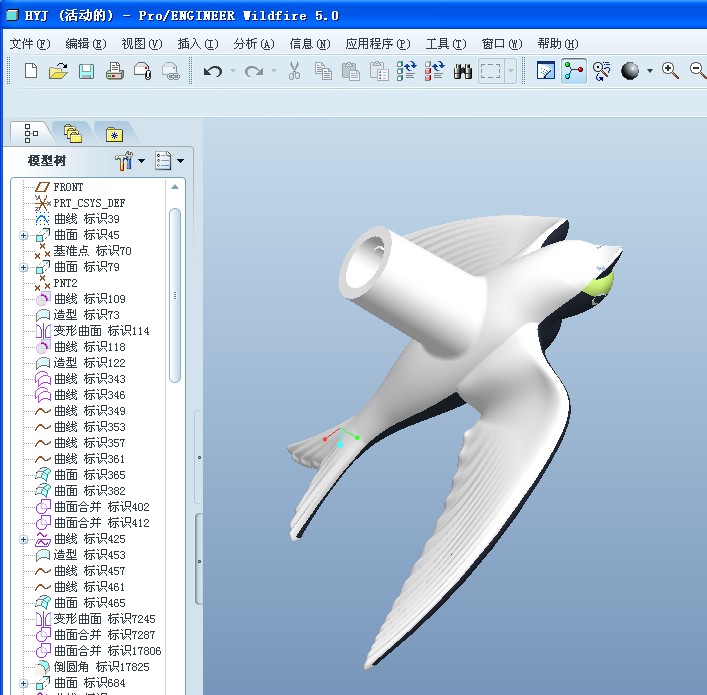Click the Email with link icon

pyautogui.click(x=170, y=71)
